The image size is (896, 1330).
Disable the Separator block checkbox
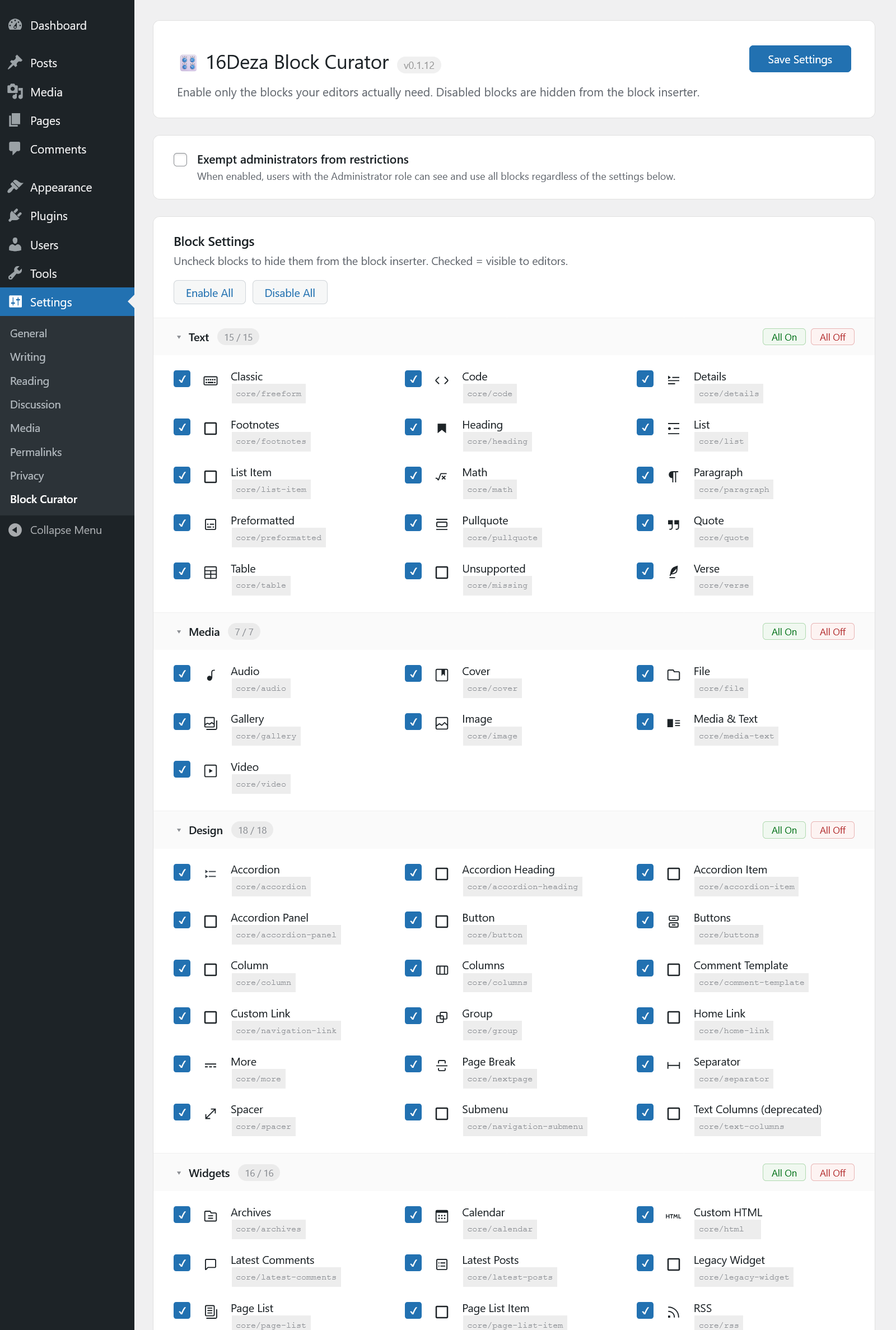point(645,1064)
